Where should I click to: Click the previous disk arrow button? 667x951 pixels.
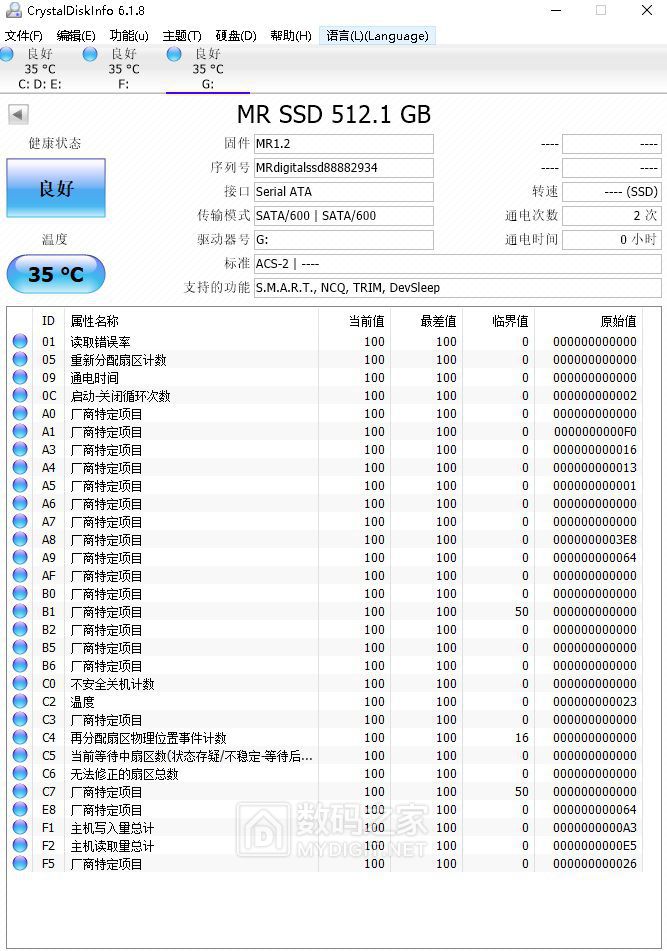click(x=18, y=115)
